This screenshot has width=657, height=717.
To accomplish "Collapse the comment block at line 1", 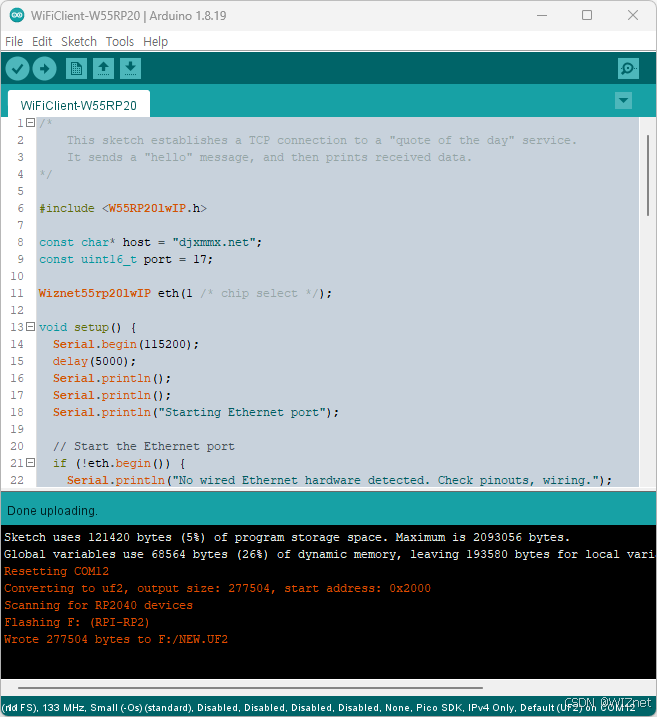I will [x=31, y=123].
